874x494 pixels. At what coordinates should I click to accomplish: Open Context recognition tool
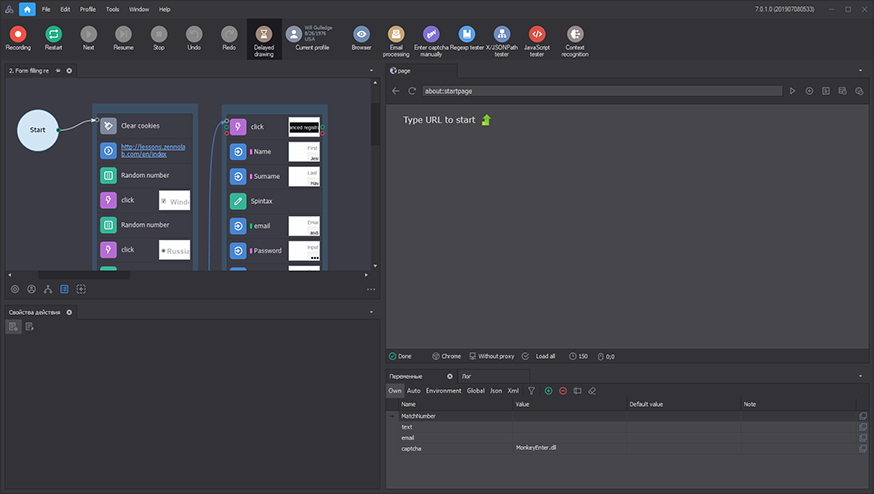[x=575, y=41]
